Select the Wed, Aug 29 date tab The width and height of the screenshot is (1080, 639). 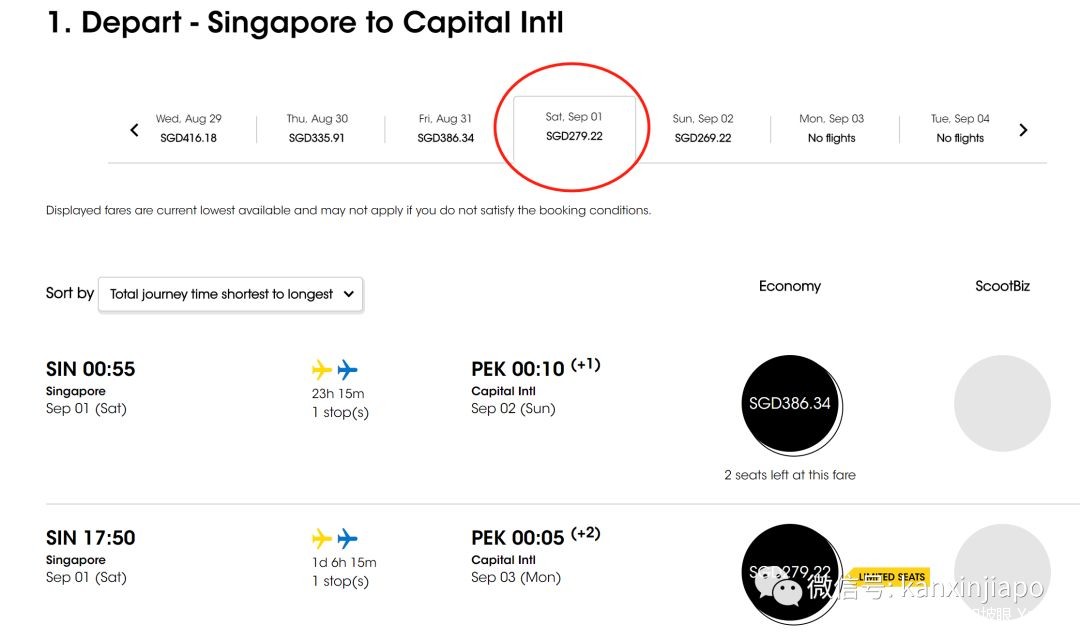point(188,128)
